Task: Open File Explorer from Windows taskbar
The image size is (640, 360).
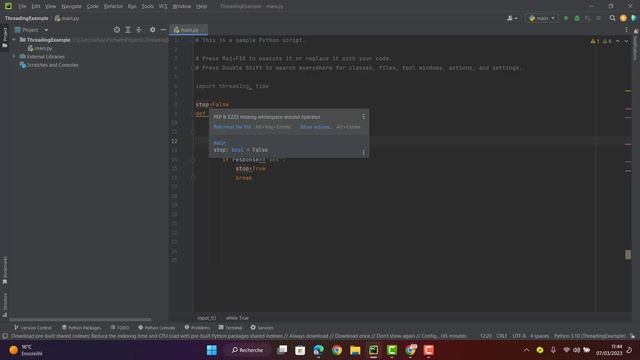Action: point(355,350)
